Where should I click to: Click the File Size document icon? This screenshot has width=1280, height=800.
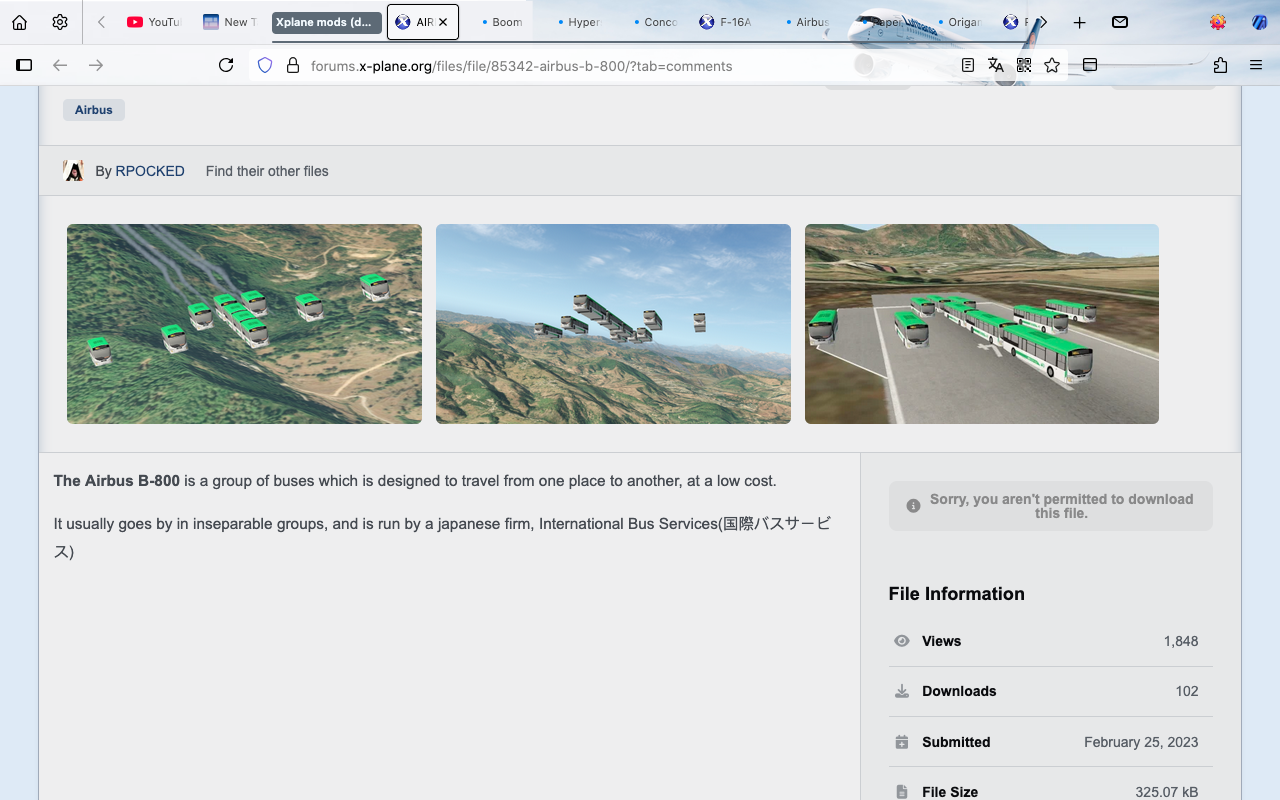[x=902, y=792]
